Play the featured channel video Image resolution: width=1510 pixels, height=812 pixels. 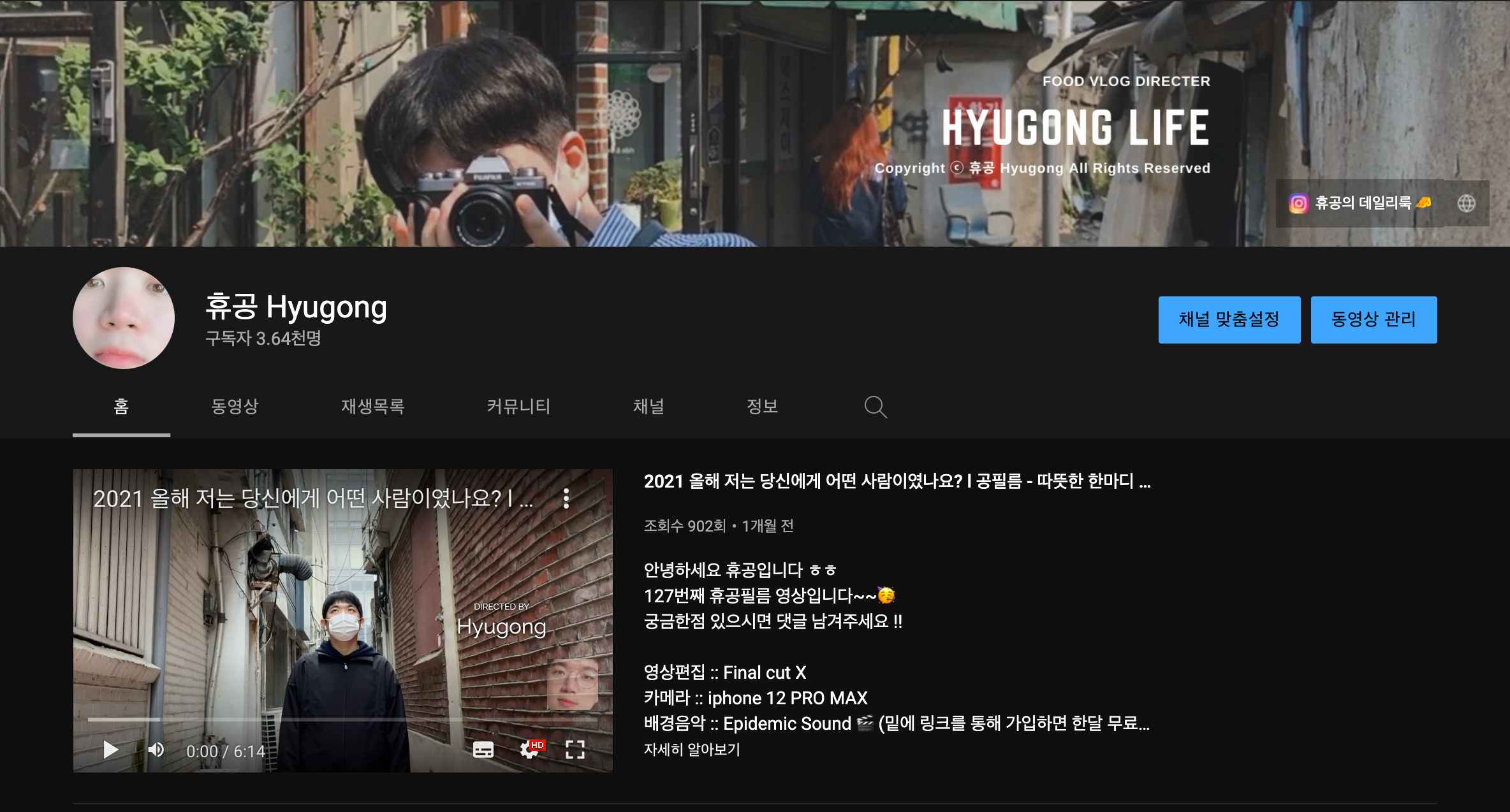click(x=111, y=750)
